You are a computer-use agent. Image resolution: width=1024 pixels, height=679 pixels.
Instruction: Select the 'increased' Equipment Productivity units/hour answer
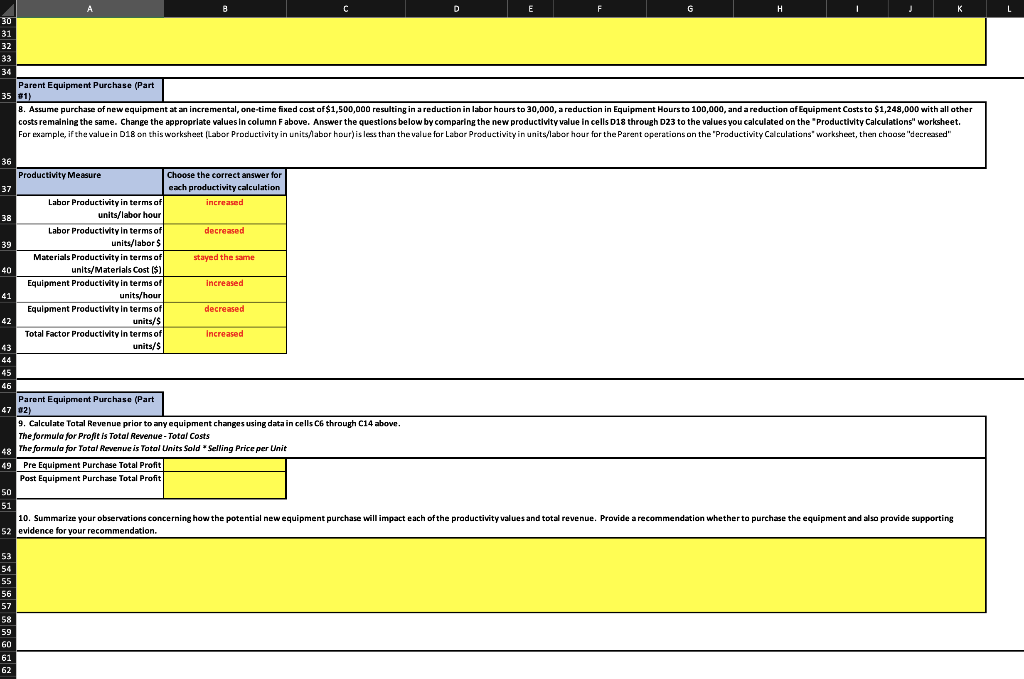pyautogui.click(x=225, y=289)
